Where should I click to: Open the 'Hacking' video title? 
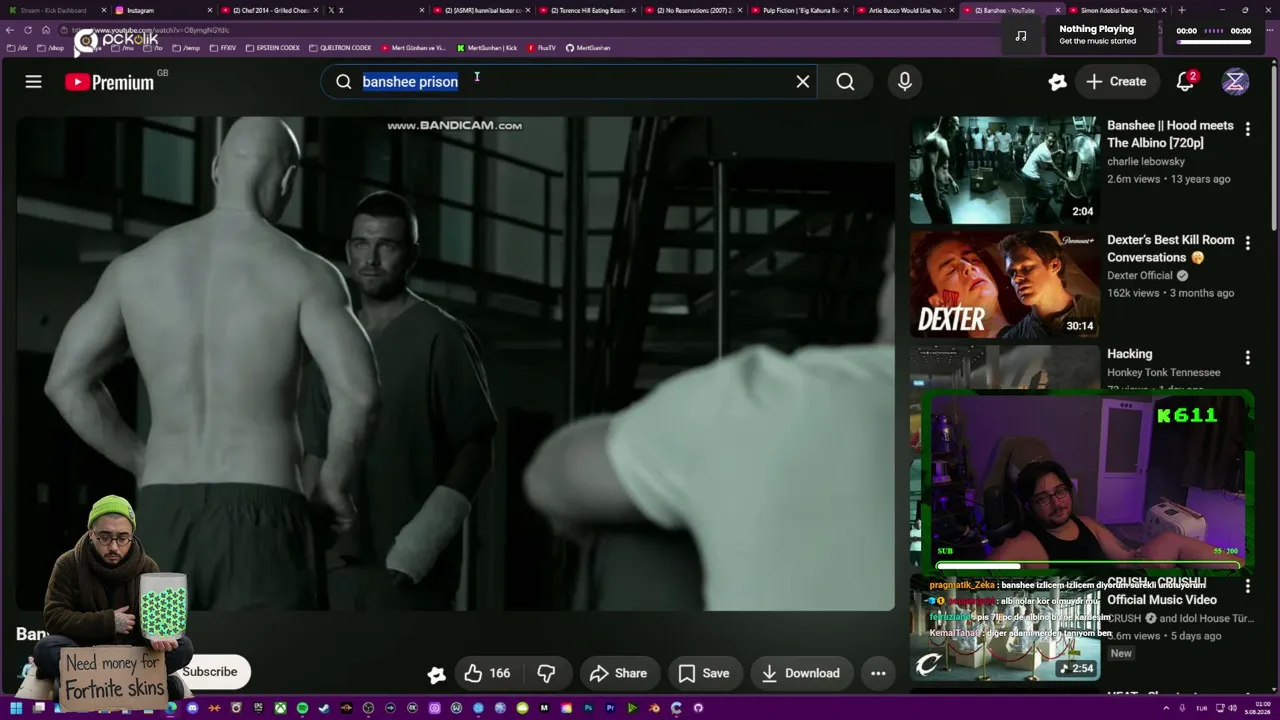(x=1129, y=354)
